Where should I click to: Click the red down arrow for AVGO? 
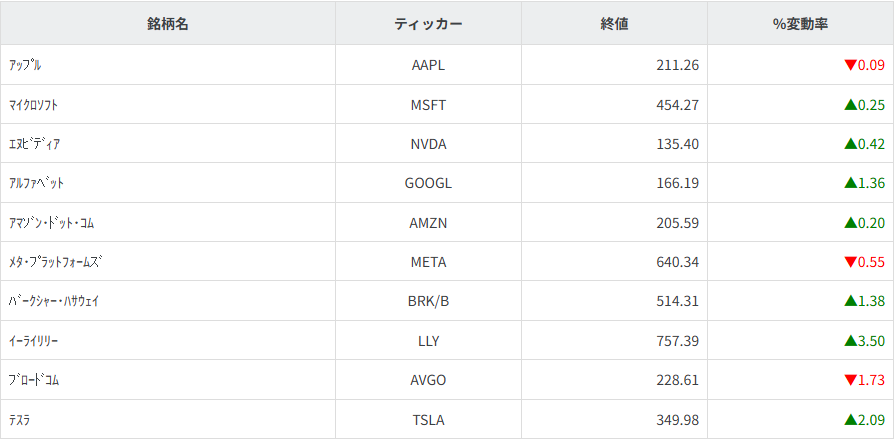[x=850, y=381]
